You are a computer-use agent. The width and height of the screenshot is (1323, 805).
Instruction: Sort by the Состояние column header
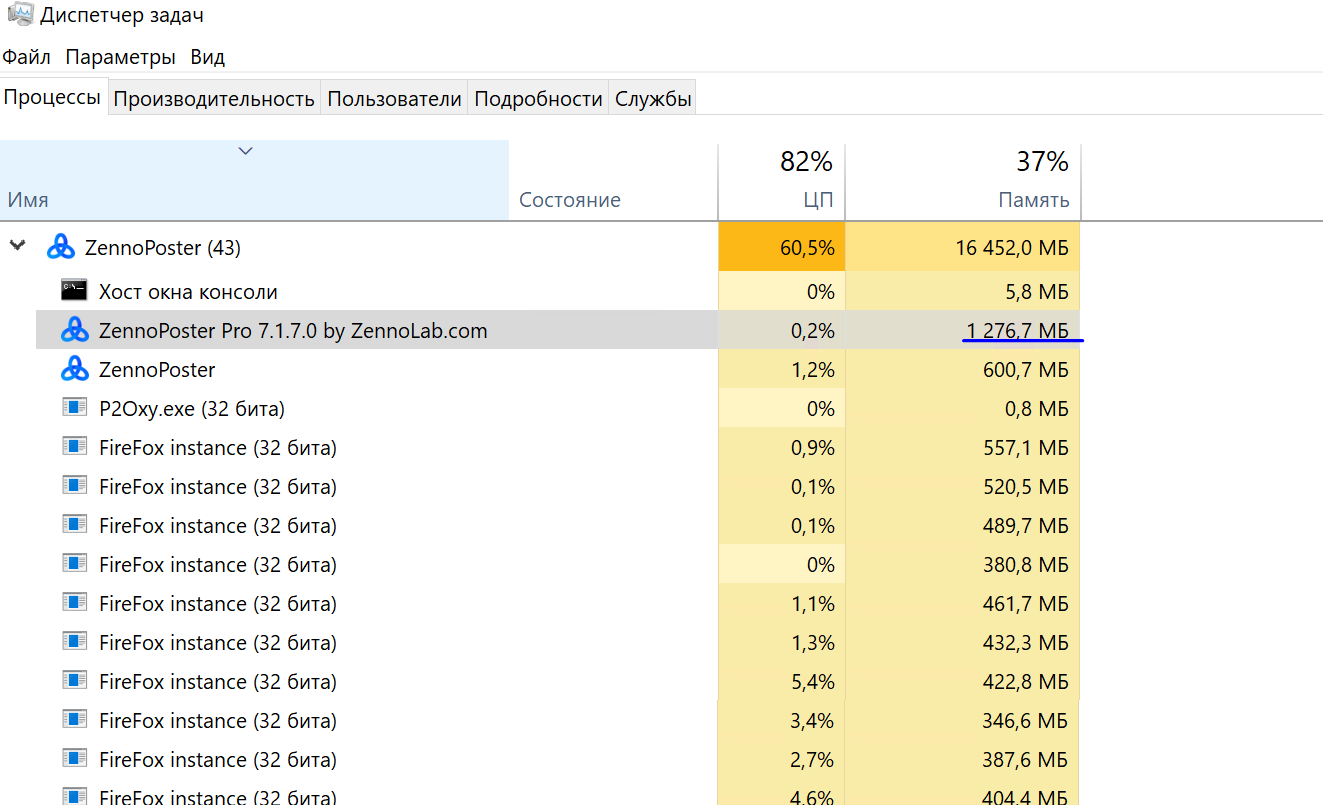[613, 181]
